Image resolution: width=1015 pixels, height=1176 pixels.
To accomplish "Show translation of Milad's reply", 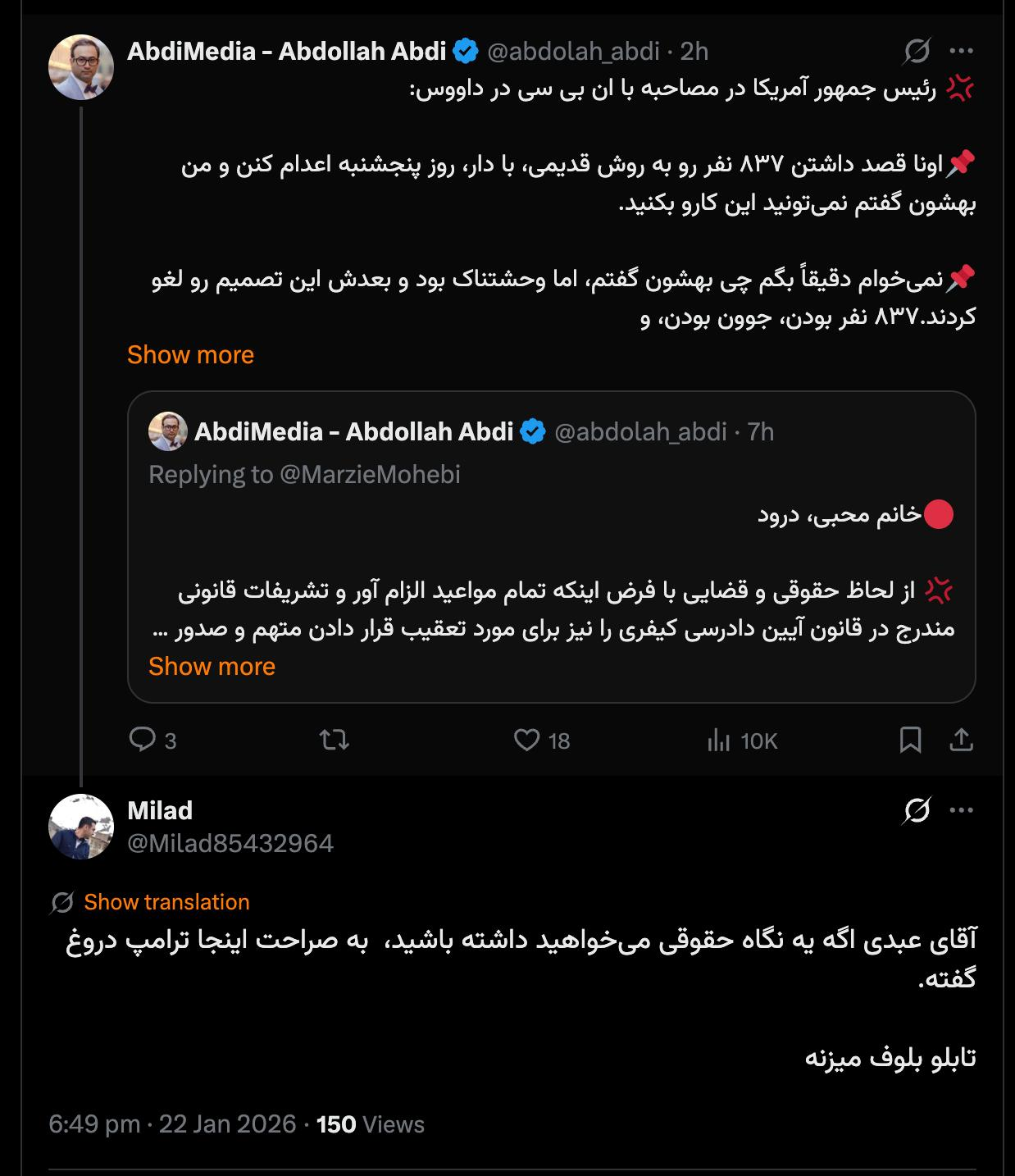I will (166, 902).
